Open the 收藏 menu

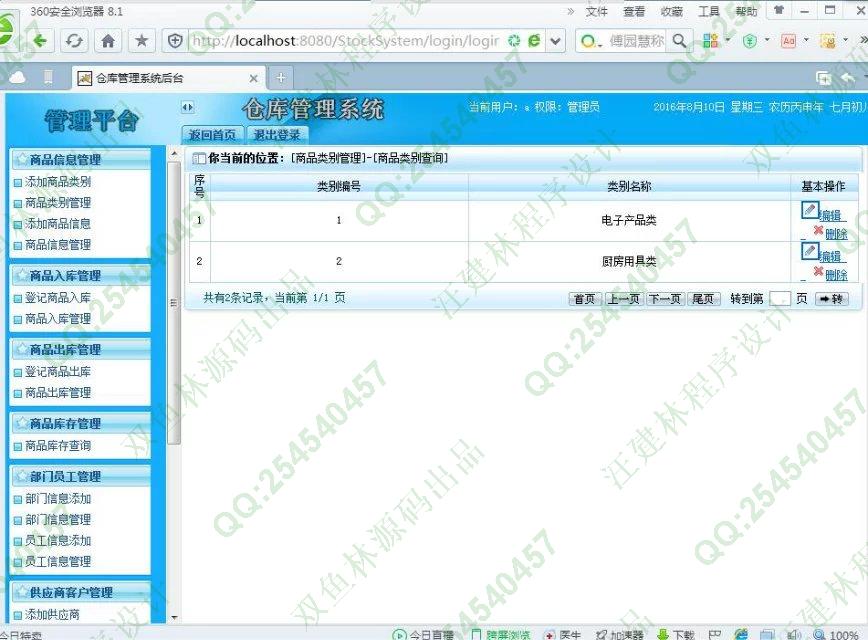click(x=671, y=11)
